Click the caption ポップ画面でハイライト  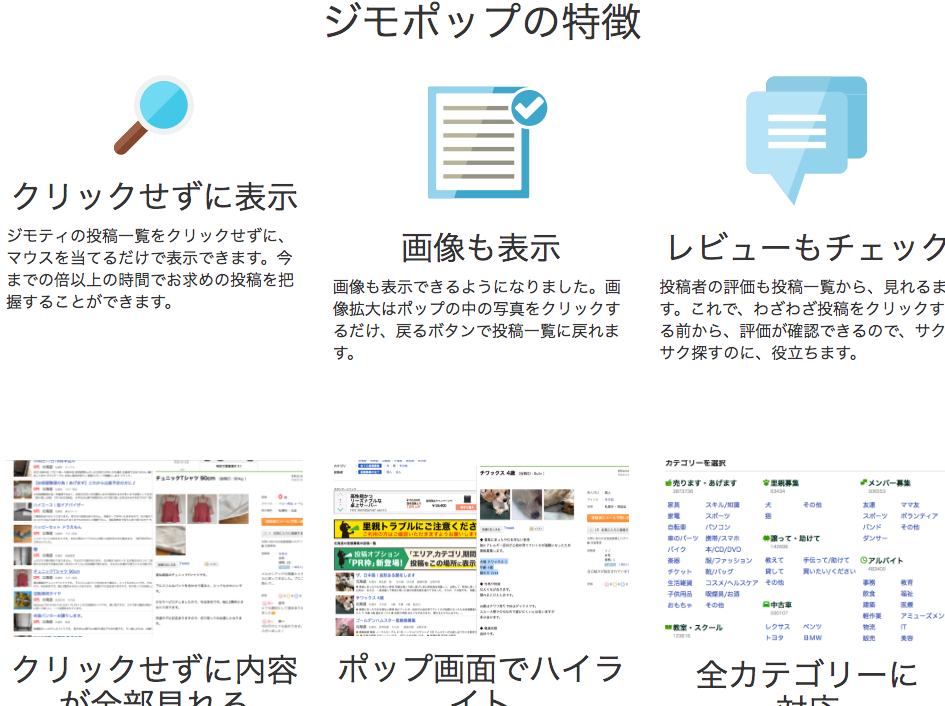(x=481, y=679)
